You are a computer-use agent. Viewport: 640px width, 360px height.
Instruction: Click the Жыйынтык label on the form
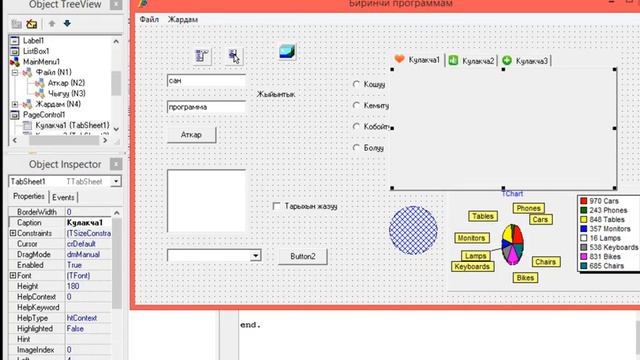[x=276, y=94]
